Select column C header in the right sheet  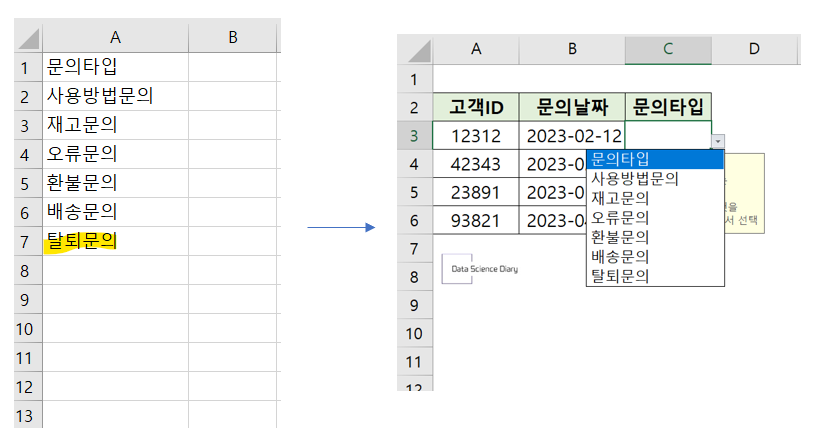[x=668, y=49]
